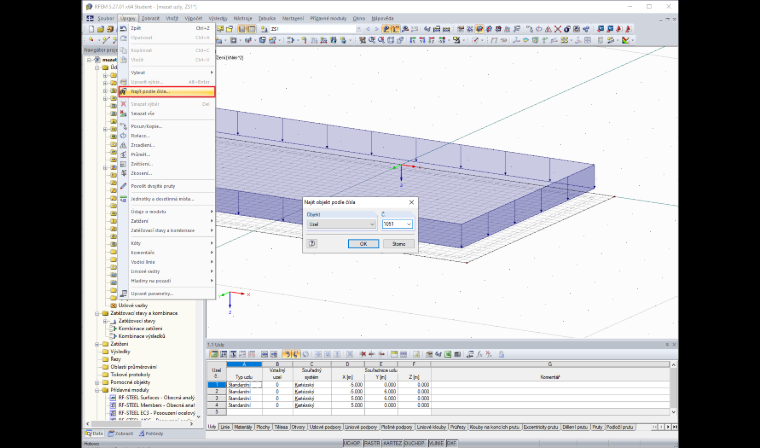Go to the previous load case with the left arrow

click(368, 29)
